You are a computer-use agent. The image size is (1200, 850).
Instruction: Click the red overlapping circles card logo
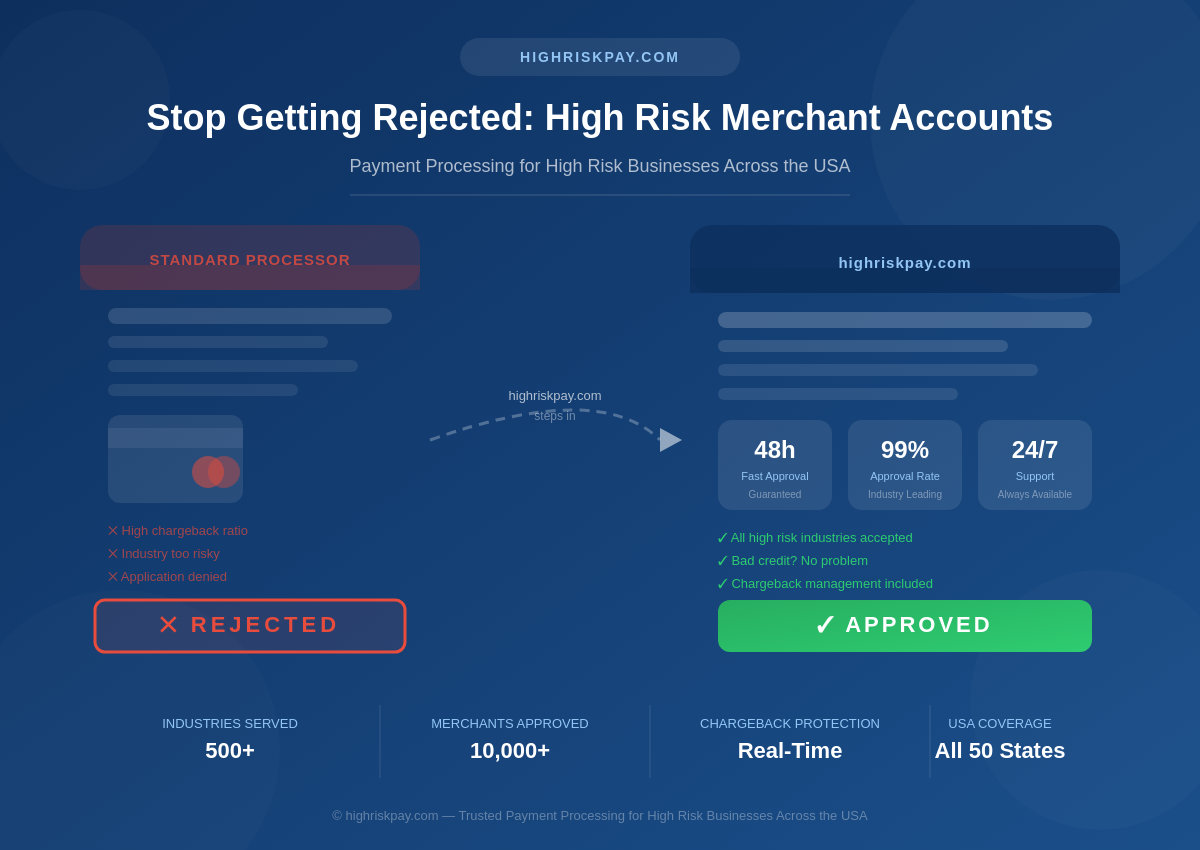pyautogui.click(x=216, y=472)
